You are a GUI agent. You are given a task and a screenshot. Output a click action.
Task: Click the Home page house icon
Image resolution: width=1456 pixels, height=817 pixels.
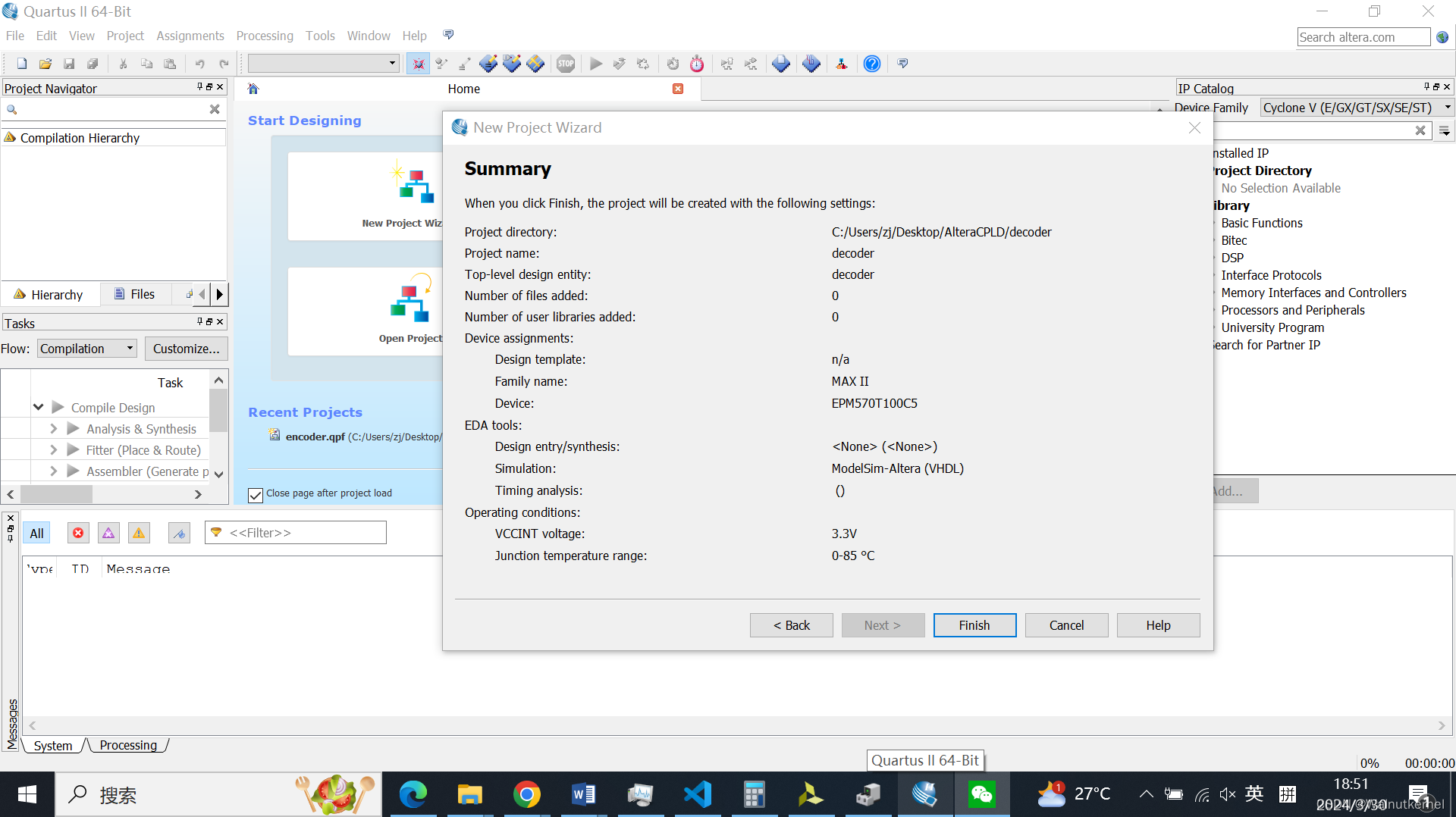[253, 89]
